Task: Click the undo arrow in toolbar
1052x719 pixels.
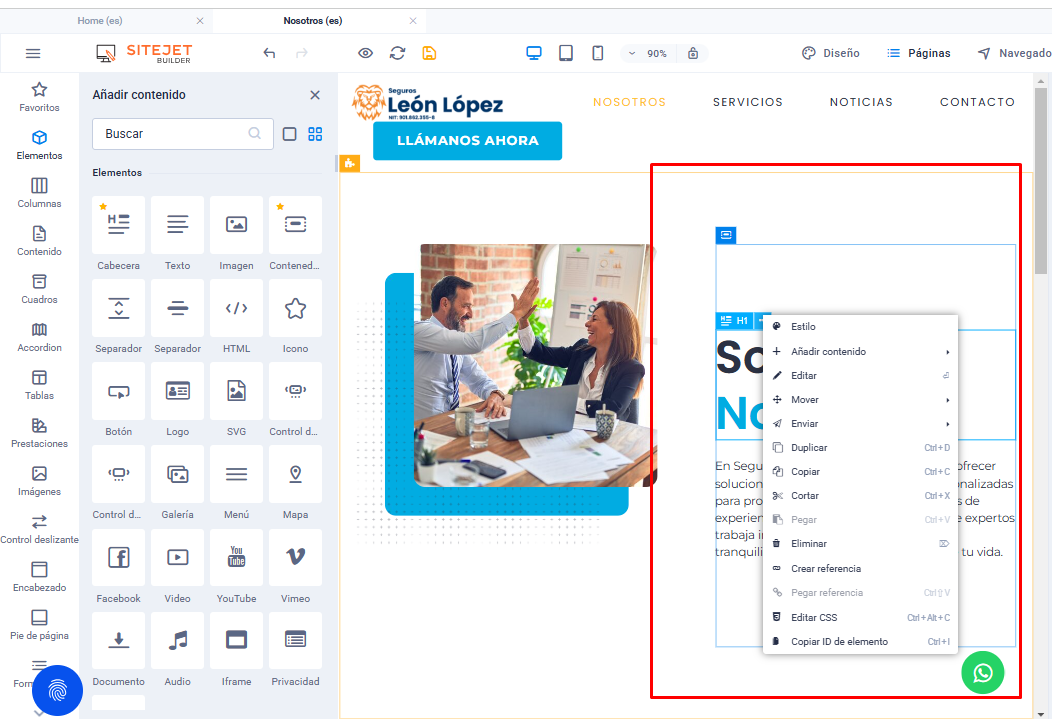Action: (x=269, y=53)
